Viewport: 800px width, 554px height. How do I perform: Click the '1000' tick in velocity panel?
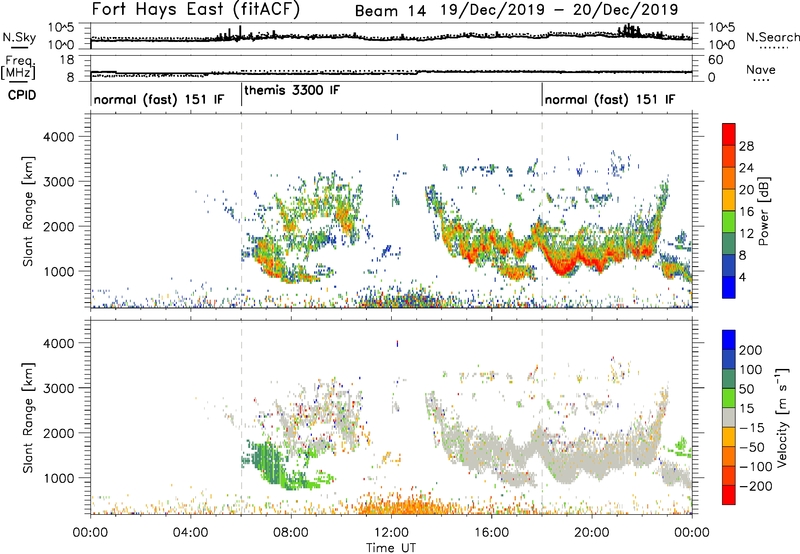point(58,478)
